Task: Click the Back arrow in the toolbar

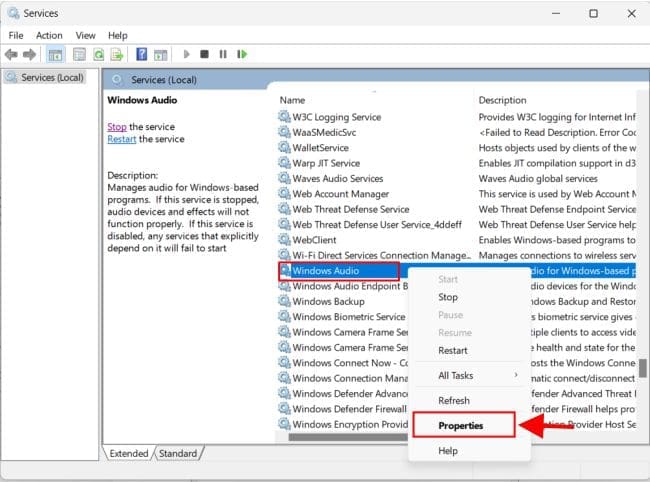Action: pyautogui.click(x=11, y=54)
